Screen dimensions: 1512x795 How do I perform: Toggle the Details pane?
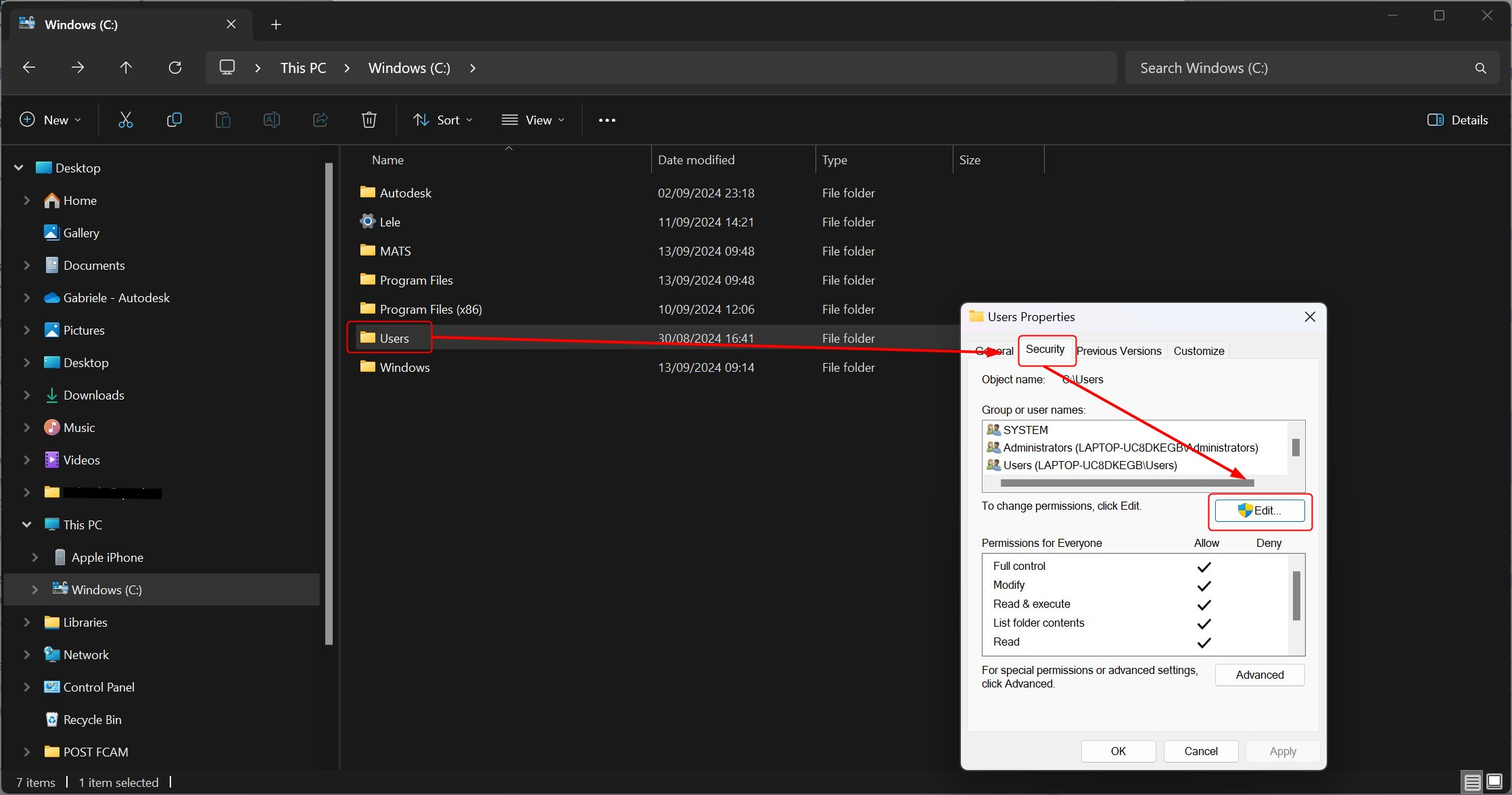[1457, 120]
